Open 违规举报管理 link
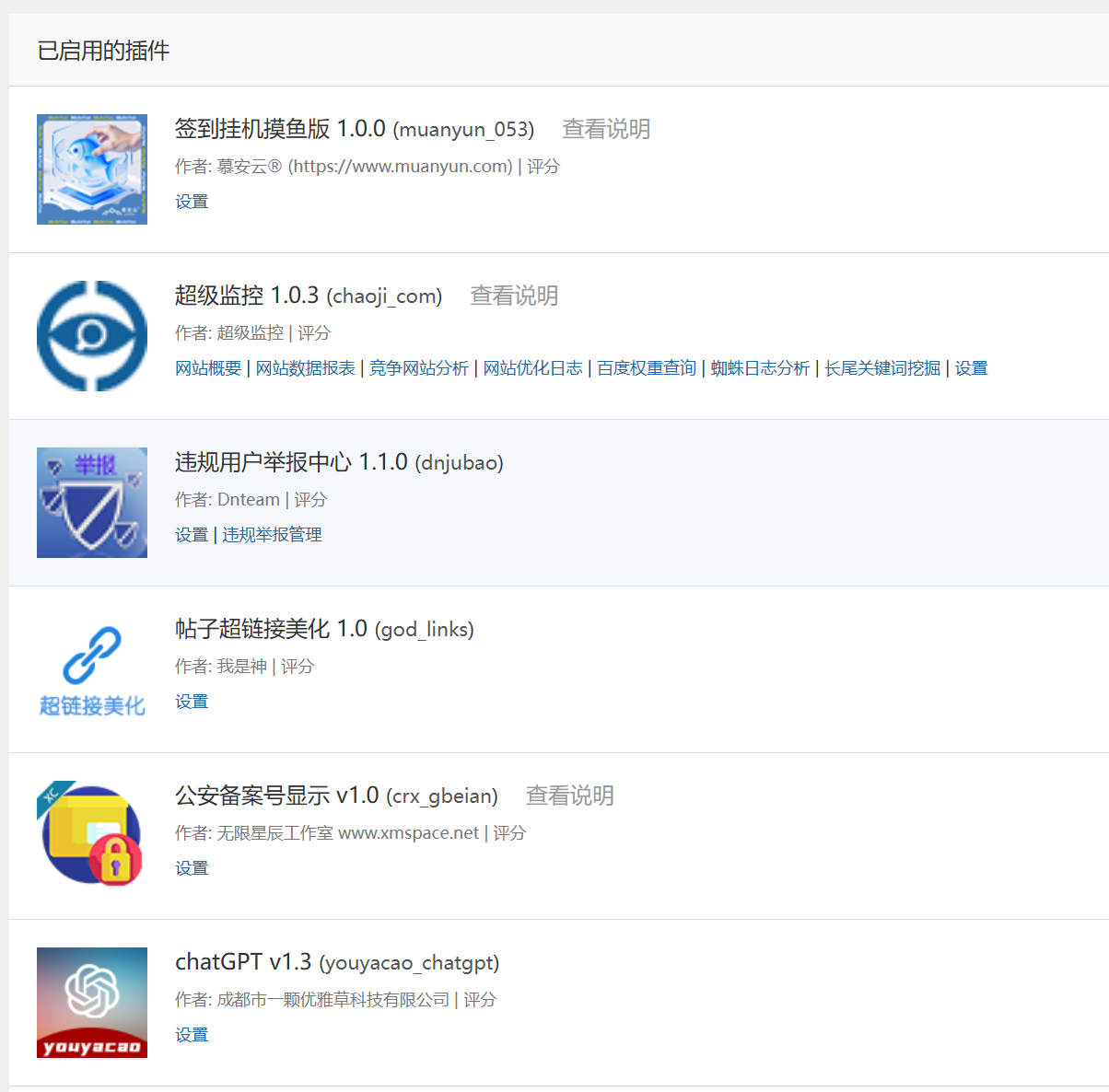This screenshot has height=1092, width=1109. (272, 535)
